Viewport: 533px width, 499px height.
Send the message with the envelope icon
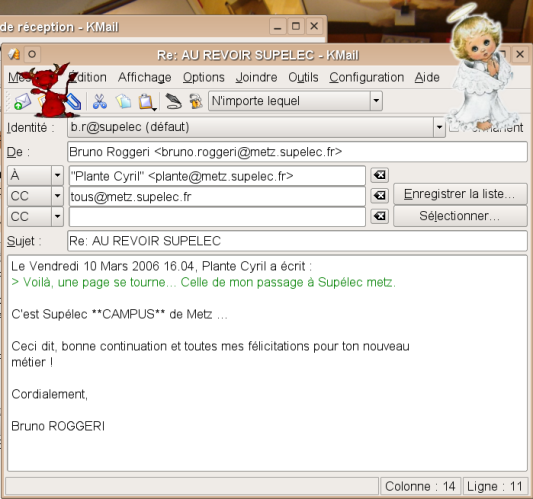22,102
